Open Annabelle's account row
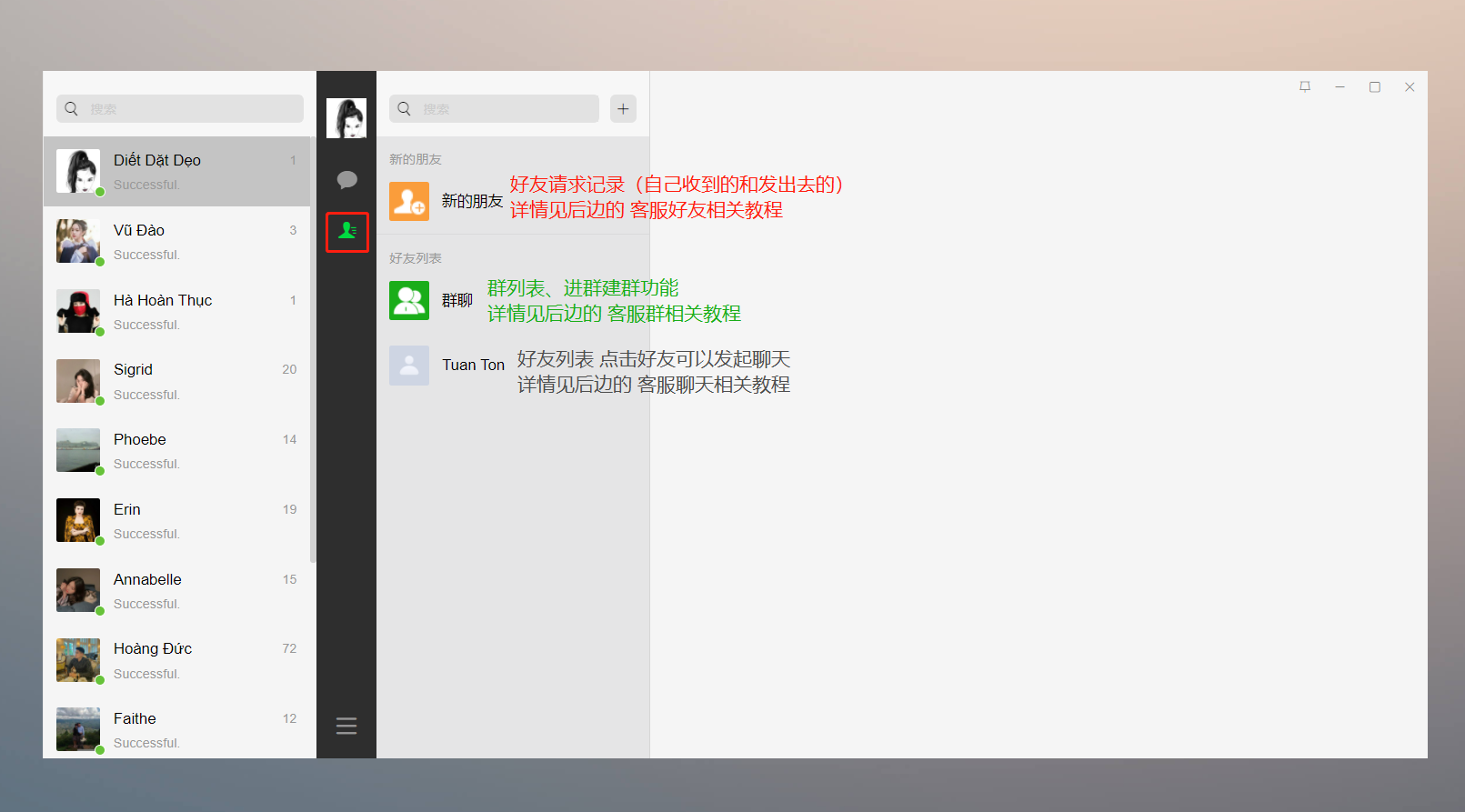1465x812 pixels. [x=177, y=591]
